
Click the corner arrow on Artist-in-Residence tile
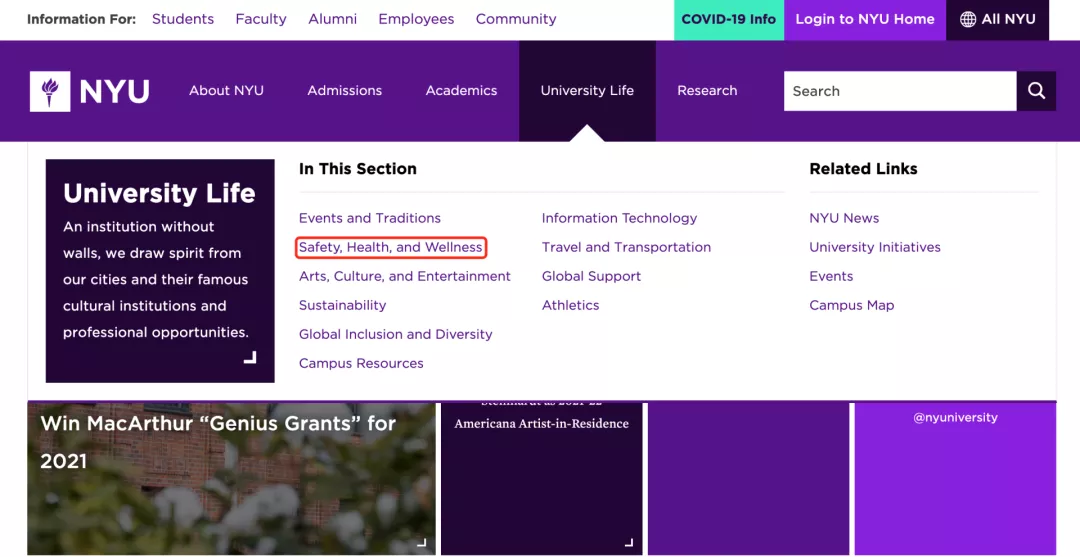click(x=628, y=543)
